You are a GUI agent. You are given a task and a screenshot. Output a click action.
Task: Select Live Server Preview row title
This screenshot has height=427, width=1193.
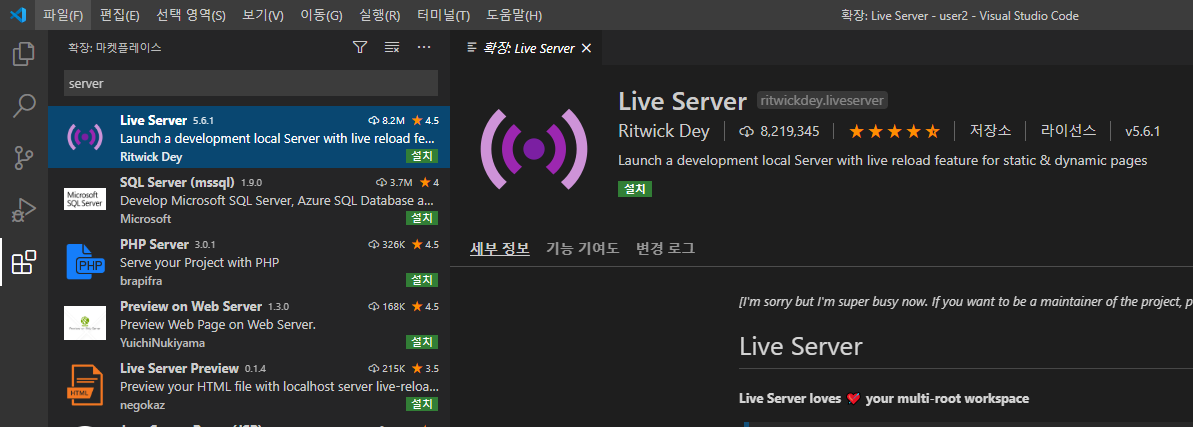coord(180,368)
